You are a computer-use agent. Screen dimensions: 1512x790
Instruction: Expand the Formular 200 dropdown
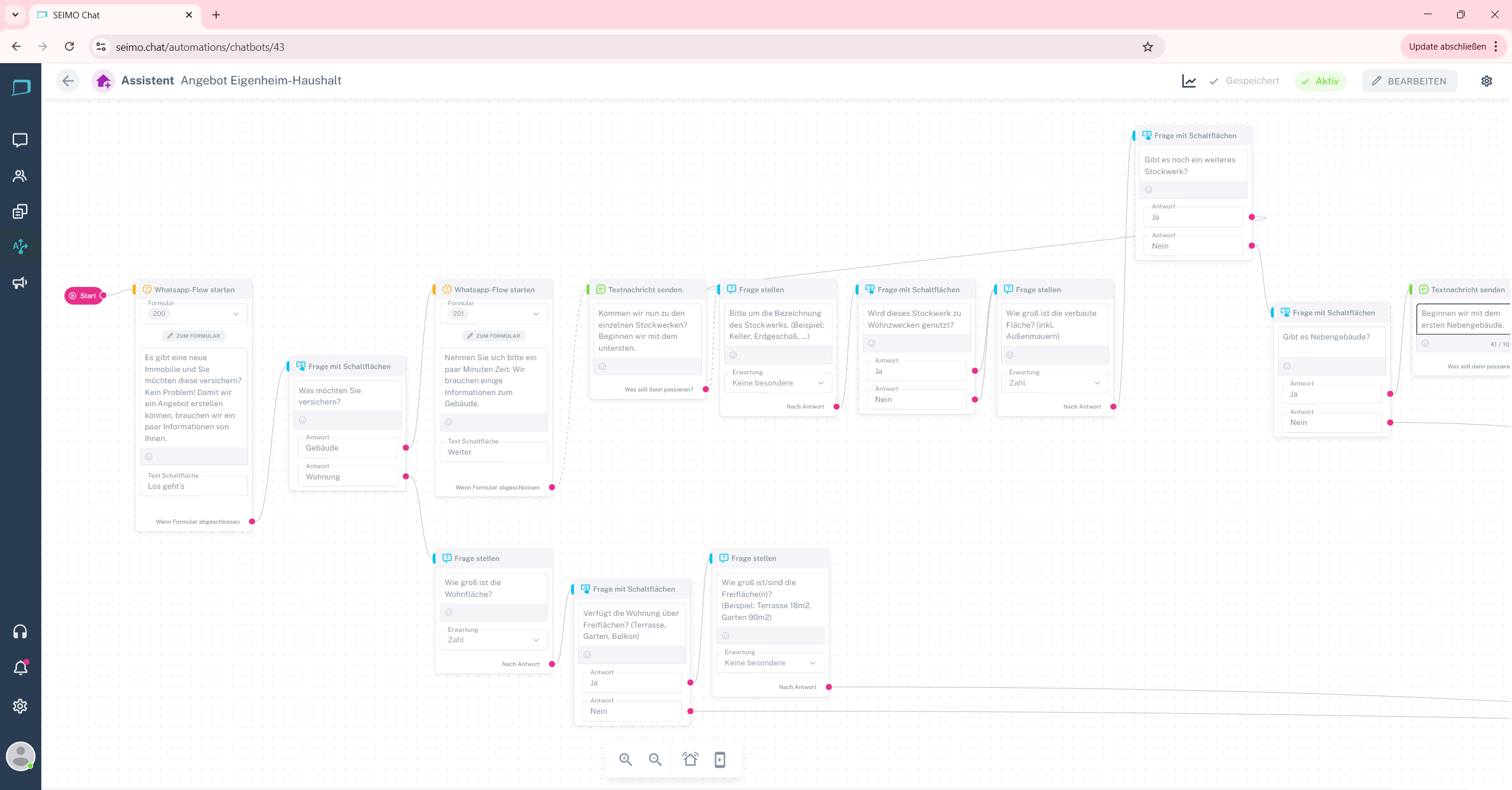[x=236, y=314]
